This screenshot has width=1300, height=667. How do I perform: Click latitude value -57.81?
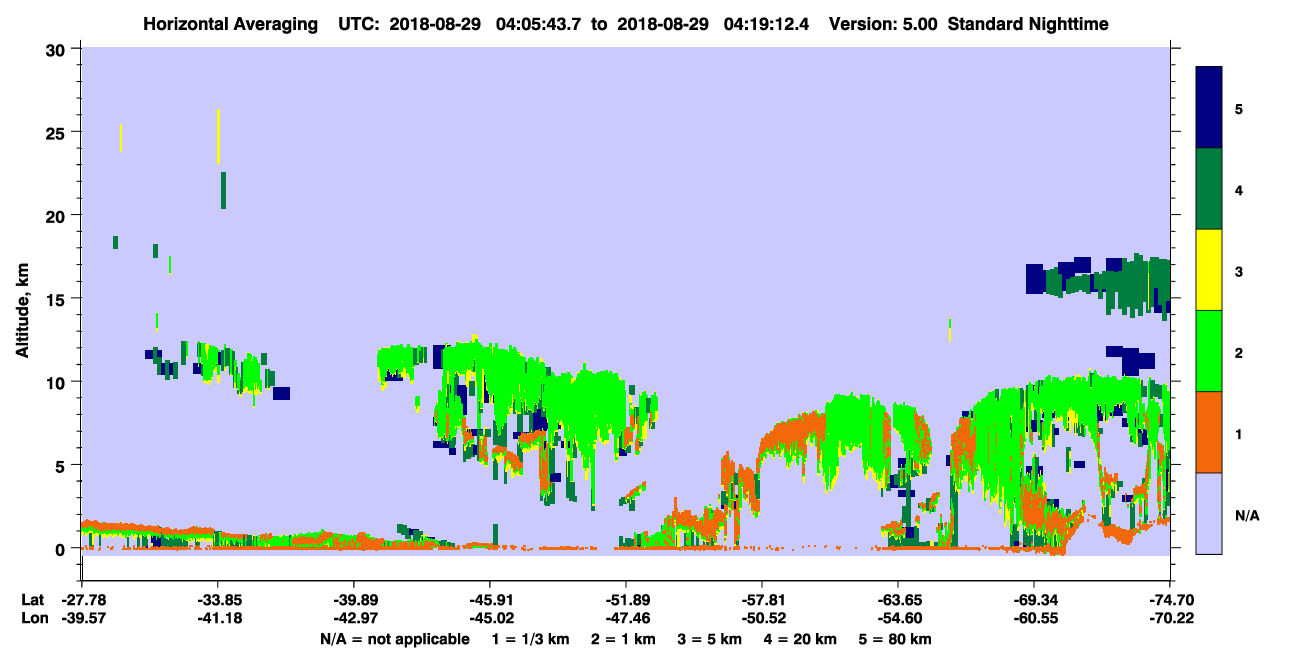pyautogui.click(x=762, y=600)
